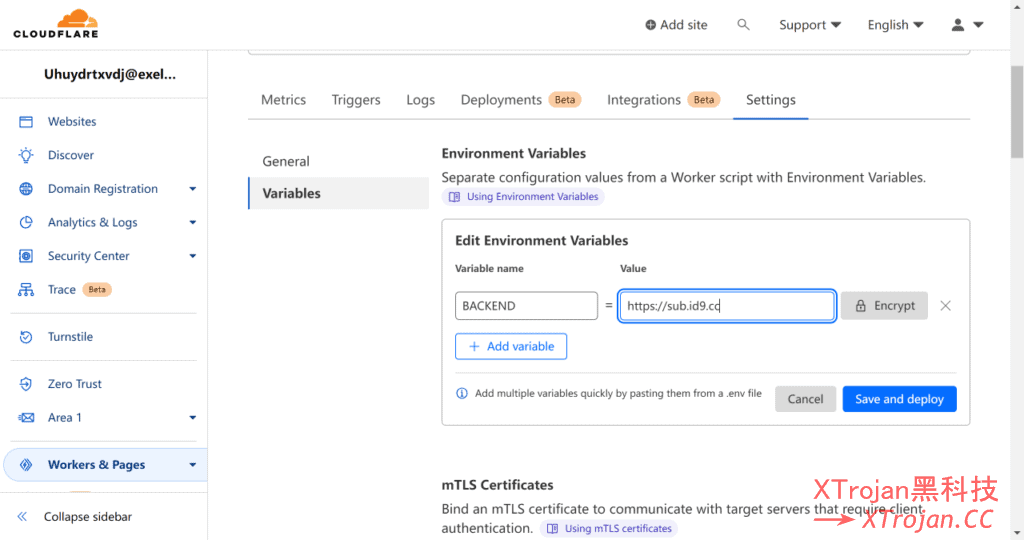Click the Cloudflare logo
Viewport: 1024px width, 540px height.
56,24
